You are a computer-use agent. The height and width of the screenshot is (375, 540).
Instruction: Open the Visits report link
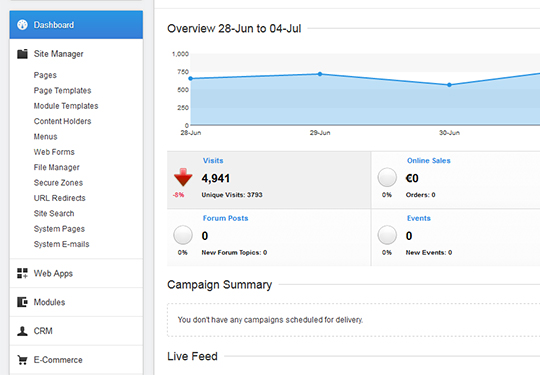(x=213, y=160)
